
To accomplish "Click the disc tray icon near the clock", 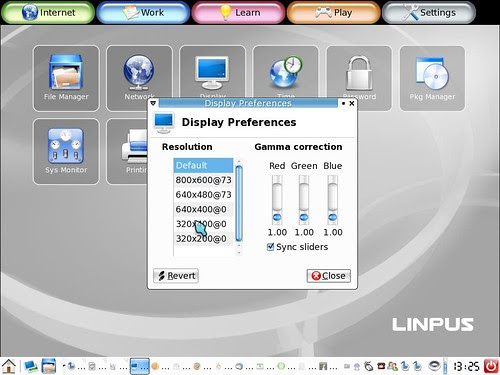I will (x=434, y=366).
